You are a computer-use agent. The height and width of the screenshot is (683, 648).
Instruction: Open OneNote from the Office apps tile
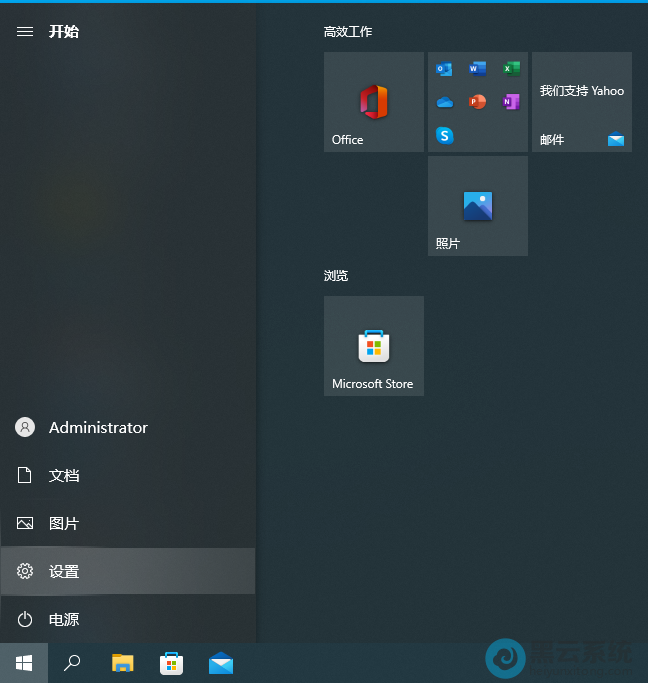(x=511, y=102)
